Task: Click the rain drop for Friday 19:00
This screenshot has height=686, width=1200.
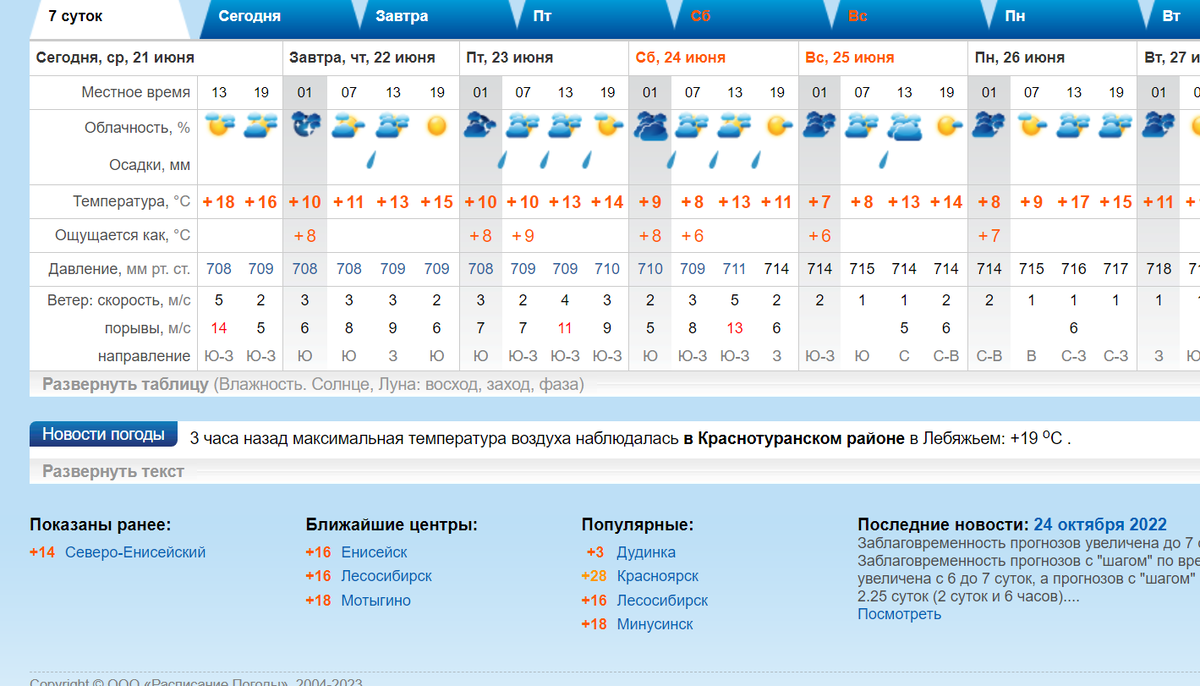Action: point(588,160)
